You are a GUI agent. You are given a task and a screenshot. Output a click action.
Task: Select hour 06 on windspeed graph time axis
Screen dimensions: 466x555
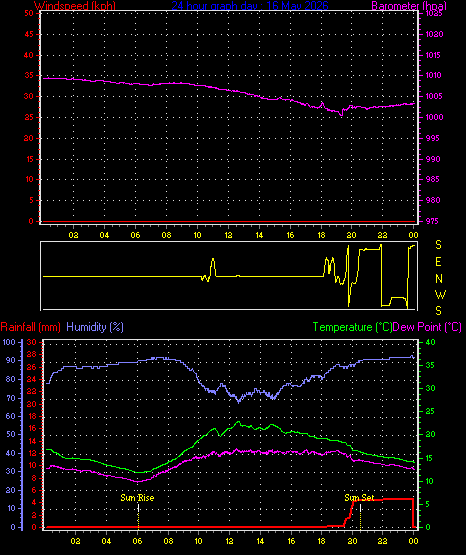pos(135,235)
